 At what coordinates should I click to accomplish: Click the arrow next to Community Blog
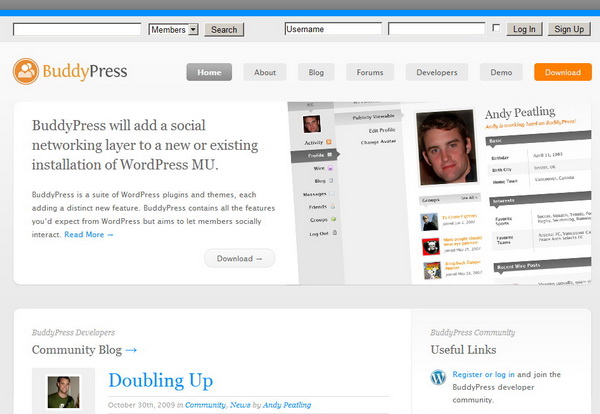coord(131,350)
